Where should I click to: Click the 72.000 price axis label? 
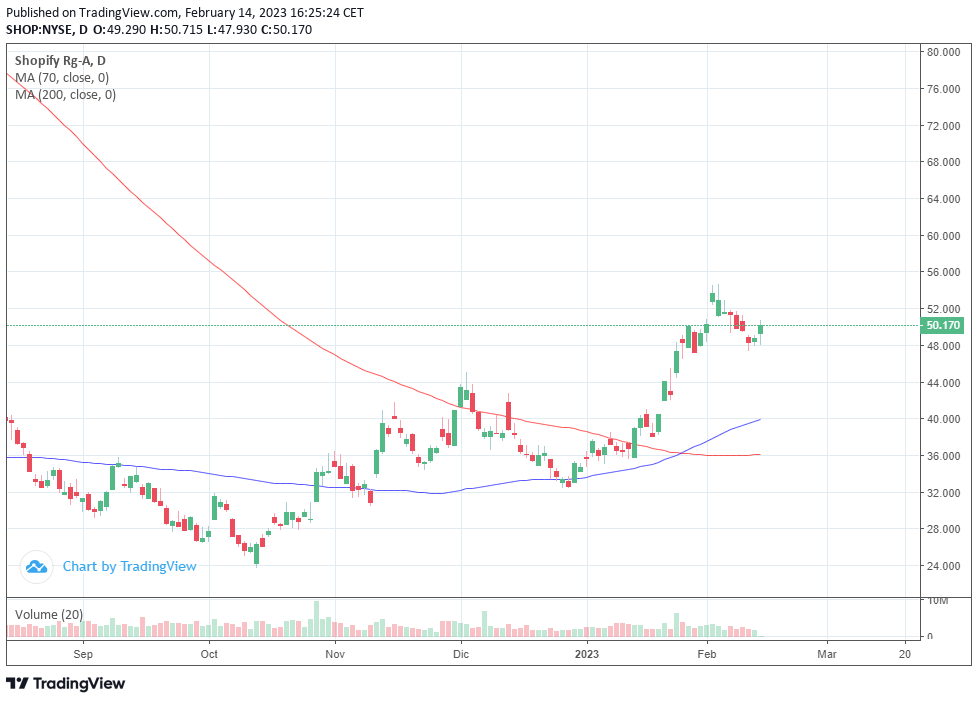[x=943, y=125]
